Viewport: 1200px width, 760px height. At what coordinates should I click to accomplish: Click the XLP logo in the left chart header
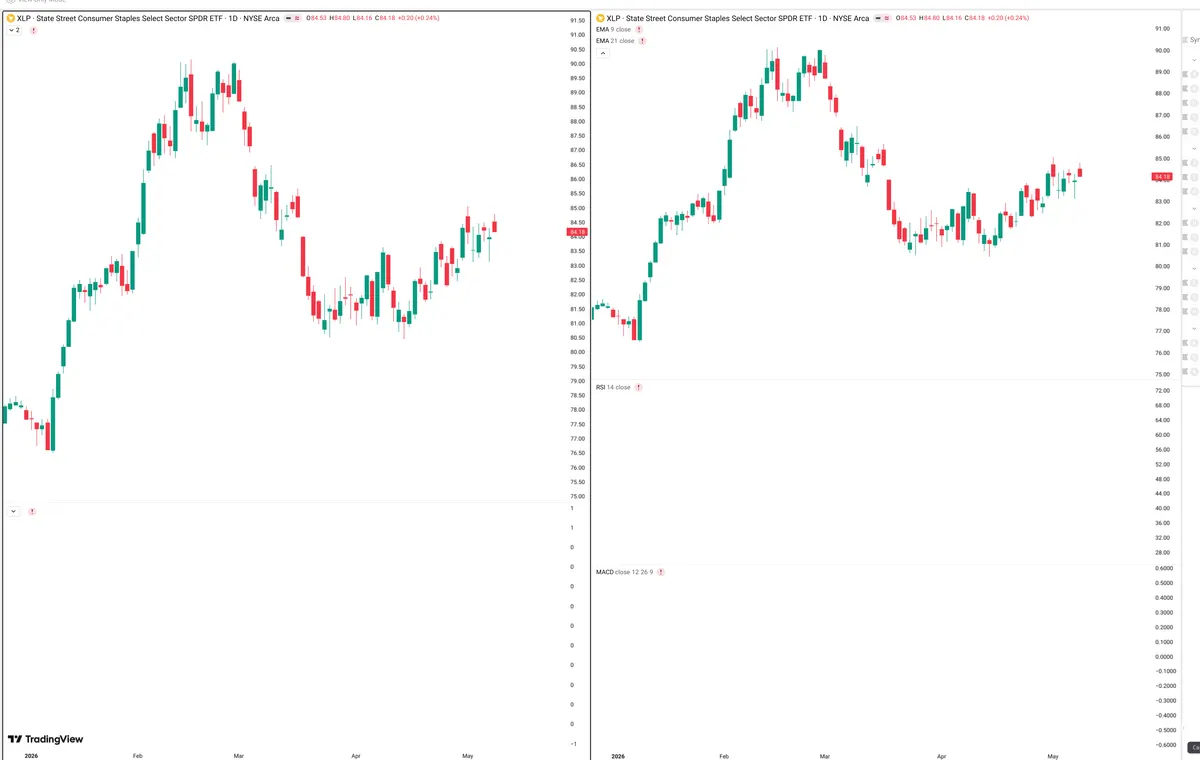(11, 18)
